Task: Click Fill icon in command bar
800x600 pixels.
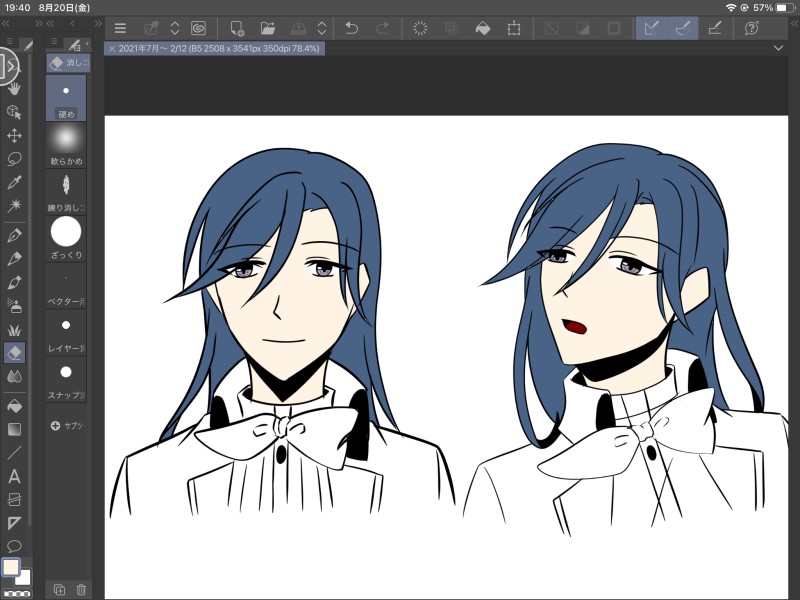Action: click(483, 28)
